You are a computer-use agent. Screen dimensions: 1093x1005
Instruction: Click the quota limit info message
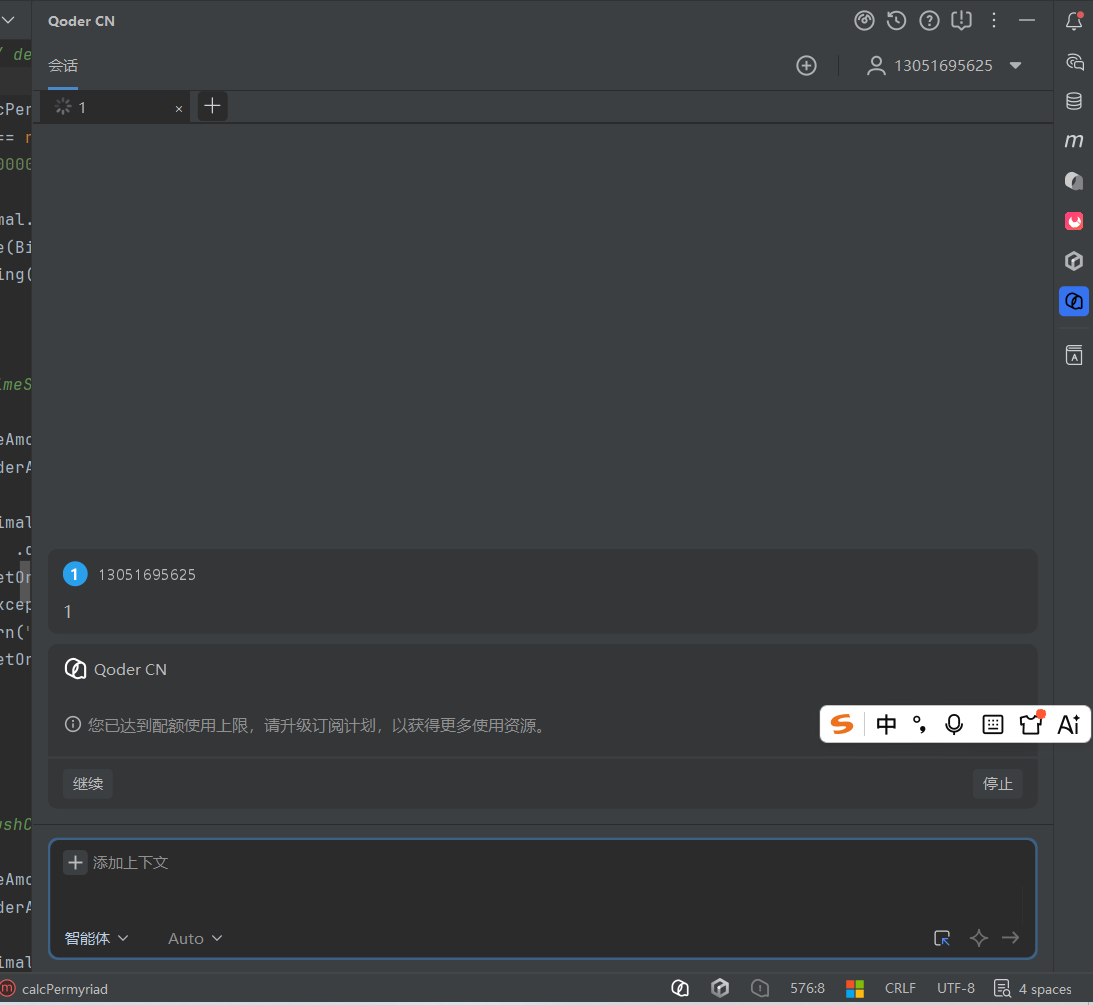pyautogui.click(x=307, y=726)
